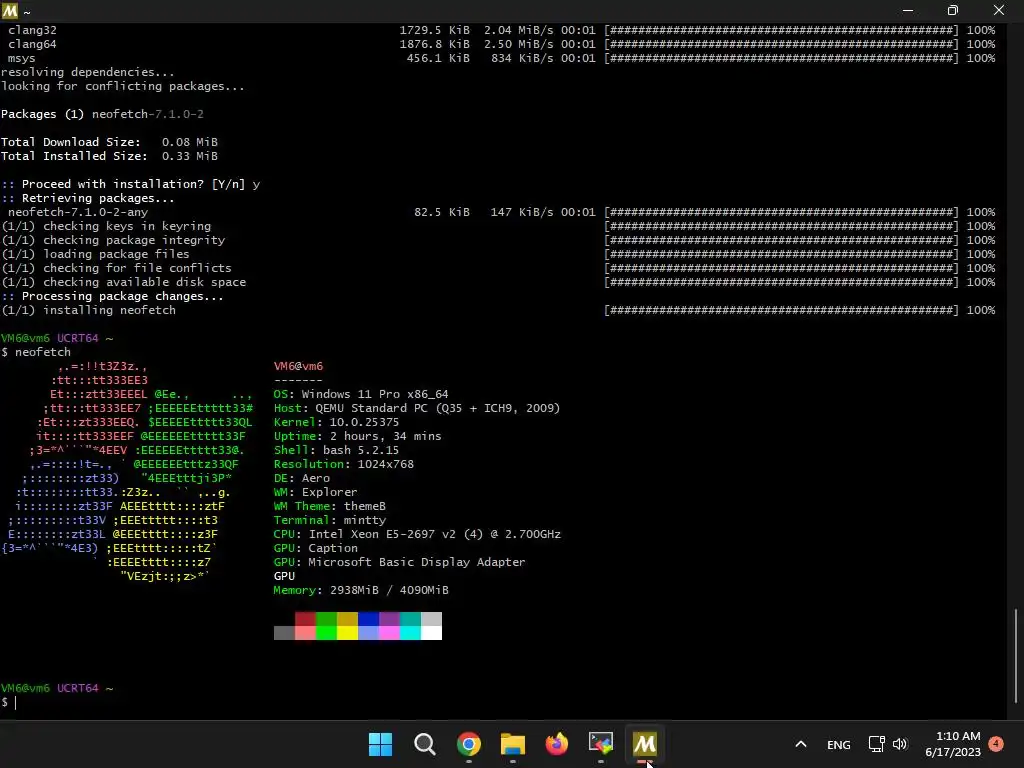1024x768 pixels.
Task: Click the "Terminal: mintty" line
Action: pyautogui.click(x=330, y=520)
